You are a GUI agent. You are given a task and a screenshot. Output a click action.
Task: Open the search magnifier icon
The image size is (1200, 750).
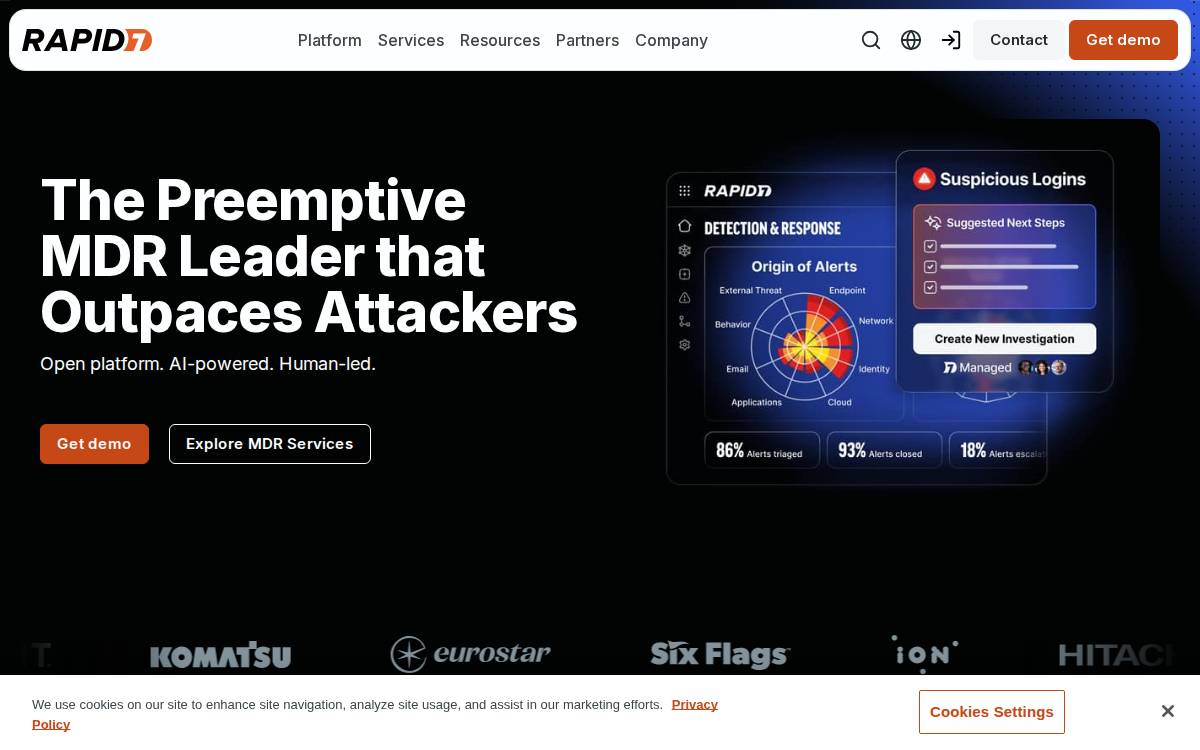871,40
